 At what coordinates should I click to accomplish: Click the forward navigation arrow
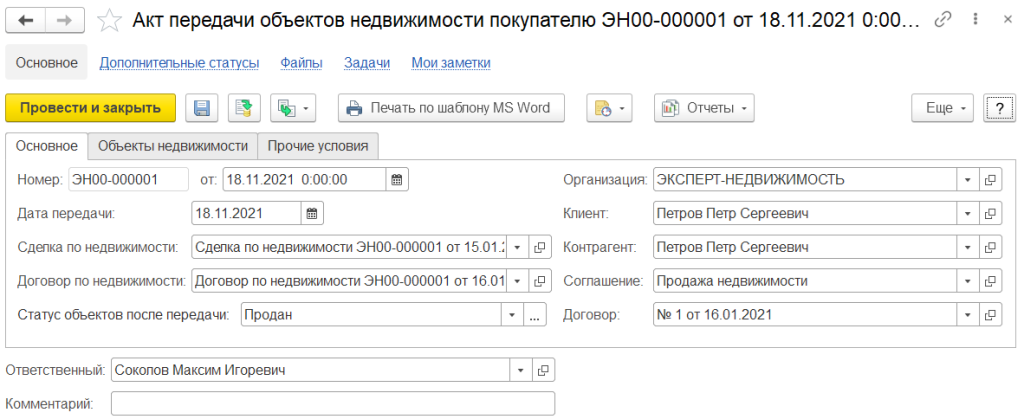pos(64,21)
